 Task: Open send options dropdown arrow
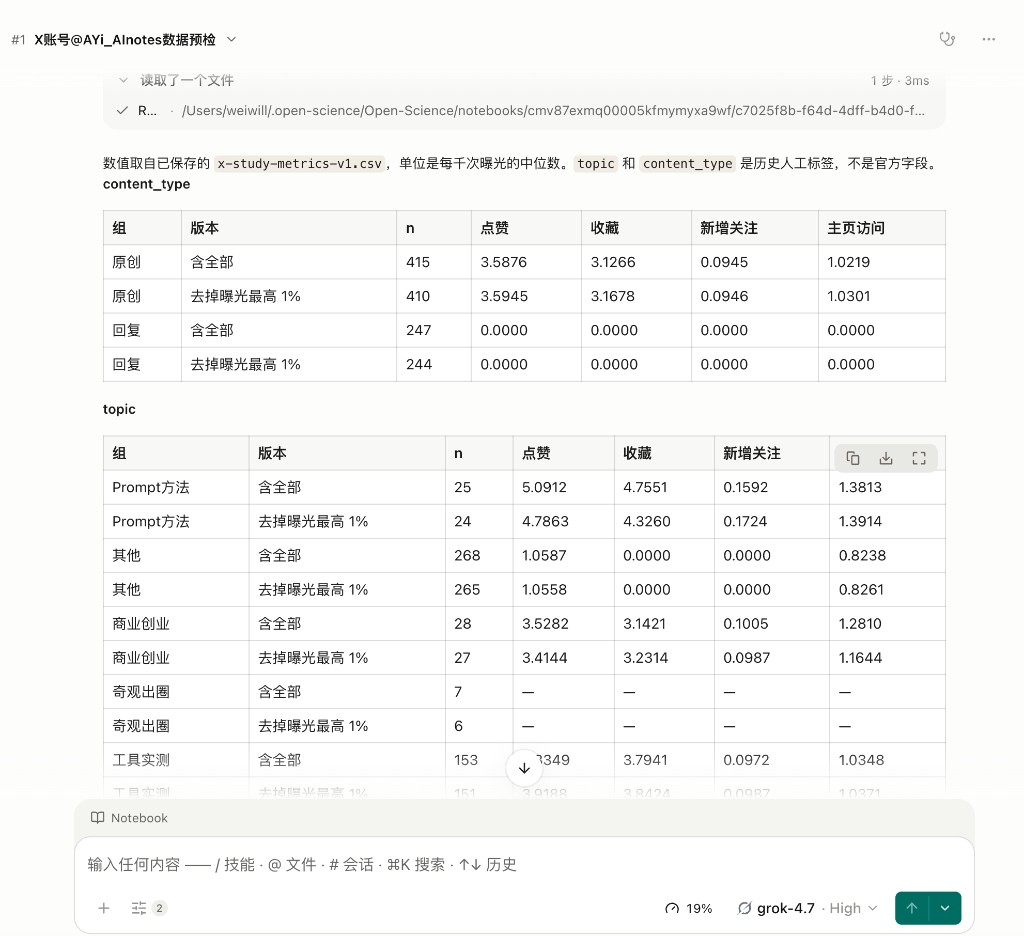945,908
